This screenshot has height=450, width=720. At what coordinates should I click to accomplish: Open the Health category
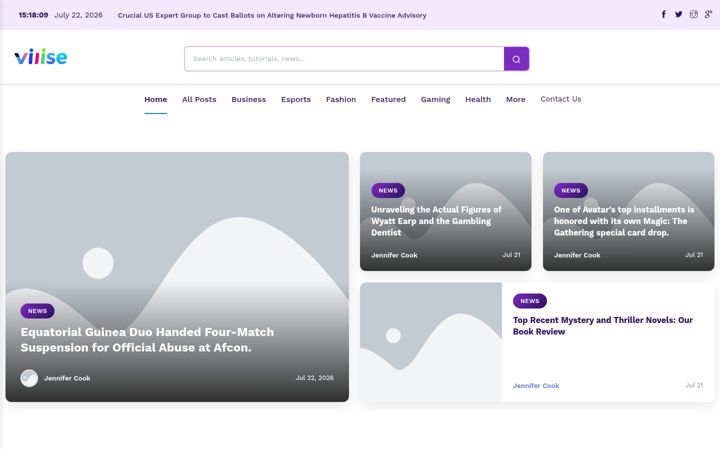478,99
